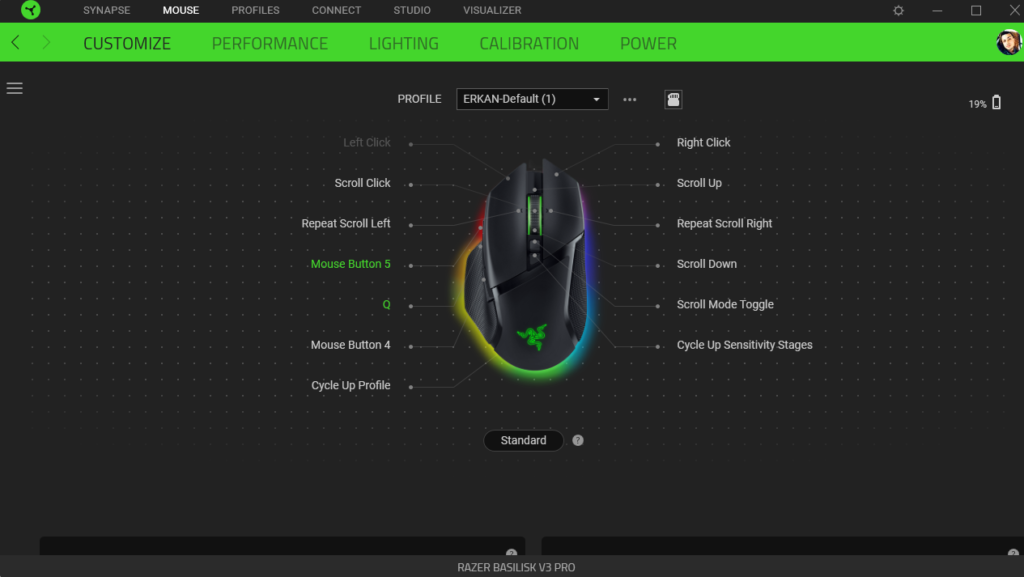Viewport: 1024px width, 577px height.
Task: Select CALIBRATION section
Action: [529, 43]
